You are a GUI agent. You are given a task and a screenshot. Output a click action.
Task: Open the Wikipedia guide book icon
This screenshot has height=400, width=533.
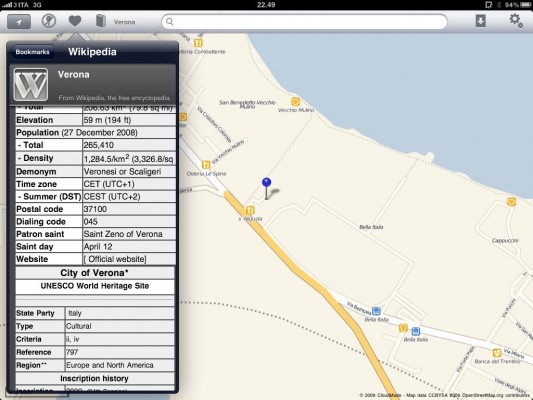click(x=101, y=21)
